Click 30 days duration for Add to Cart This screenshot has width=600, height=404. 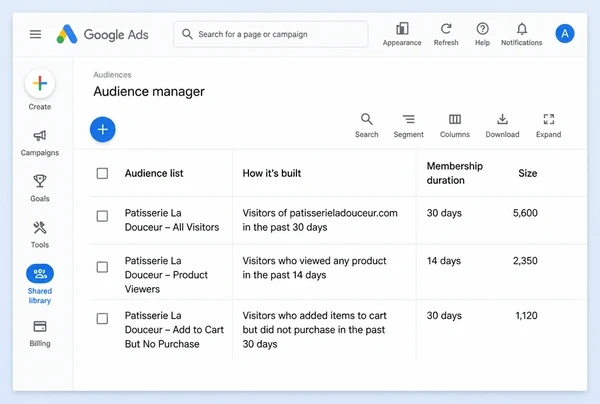[x=444, y=316]
